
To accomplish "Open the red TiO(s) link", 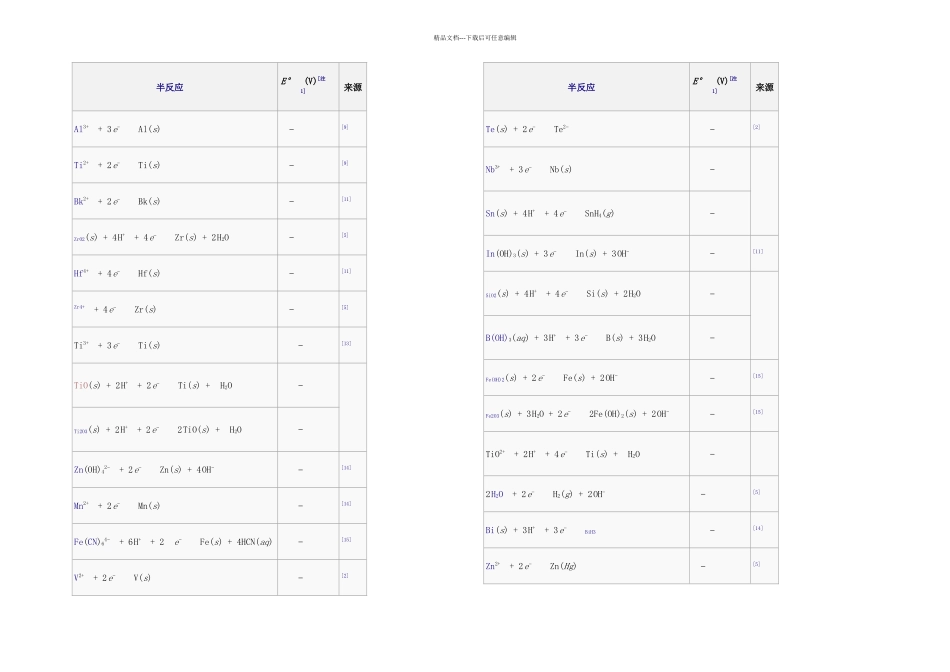I will [x=81, y=385].
